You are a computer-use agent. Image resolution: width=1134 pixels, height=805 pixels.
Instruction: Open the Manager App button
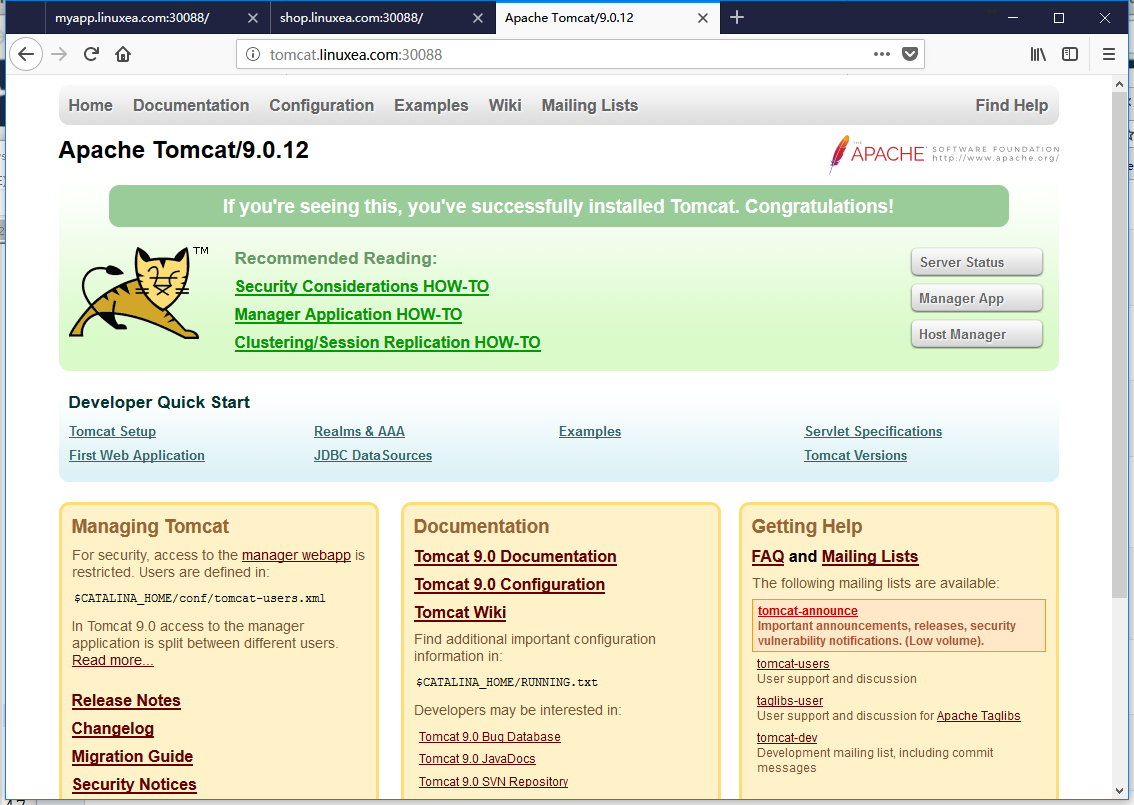[976, 298]
